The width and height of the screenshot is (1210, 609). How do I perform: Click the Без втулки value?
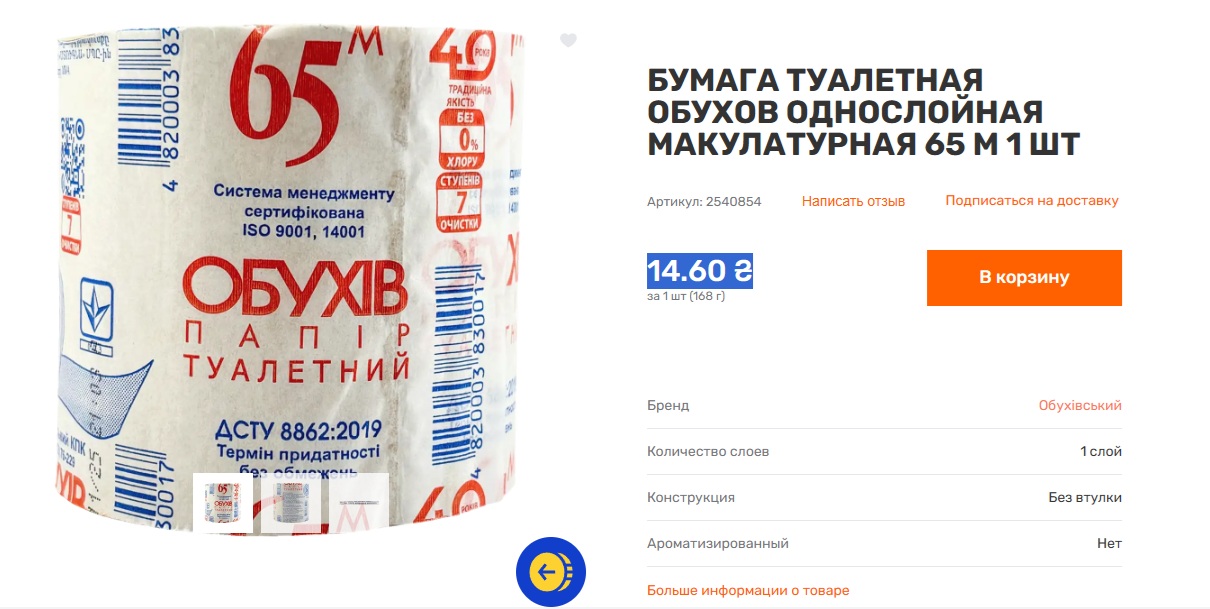point(1085,498)
